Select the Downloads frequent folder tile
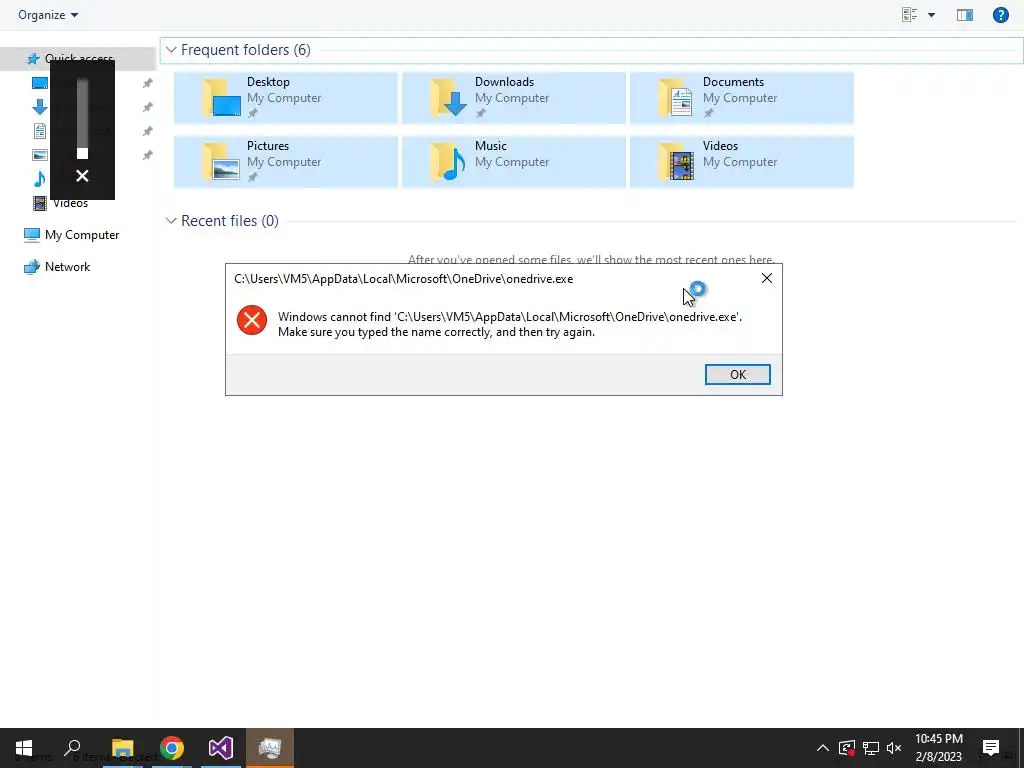1024x768 pixels. point(513,97)
